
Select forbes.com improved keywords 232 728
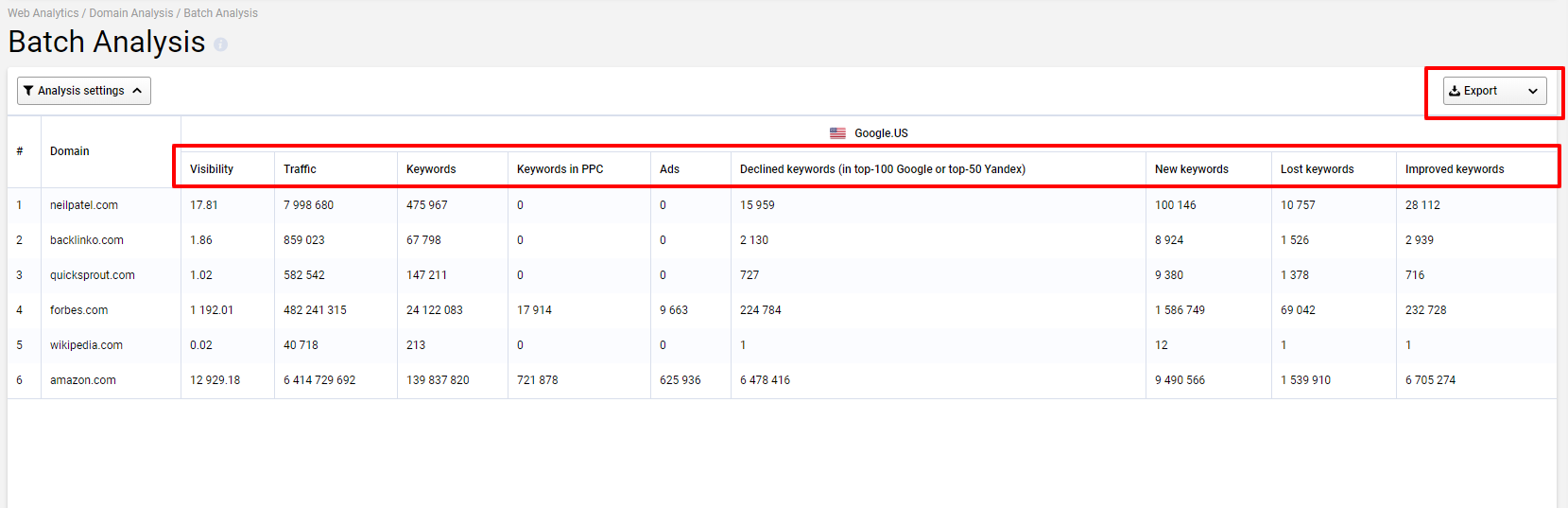pyautogui.click(x=1425, y=310)
